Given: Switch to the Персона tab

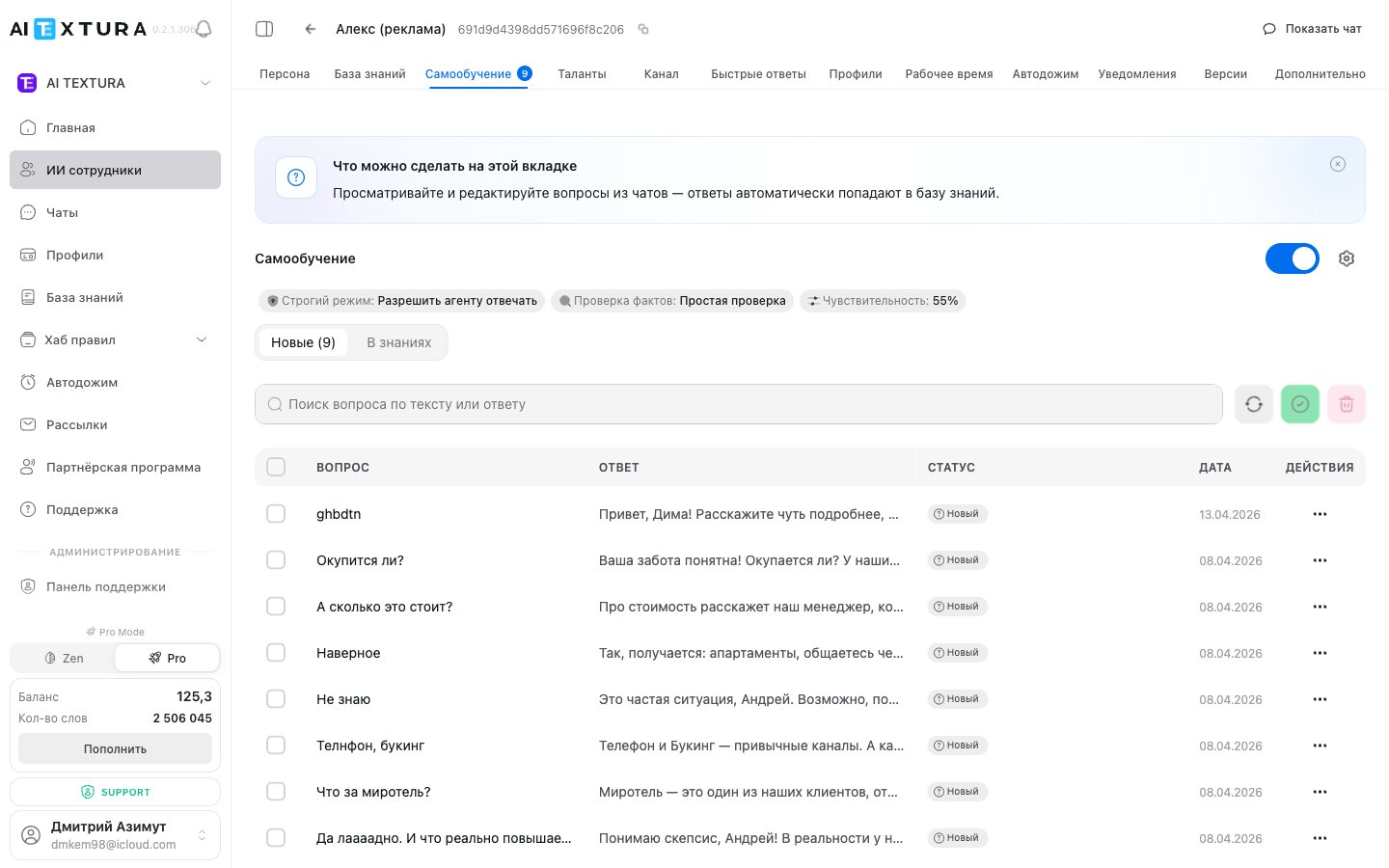Looking at the screenshot, I should coord(285,74).
